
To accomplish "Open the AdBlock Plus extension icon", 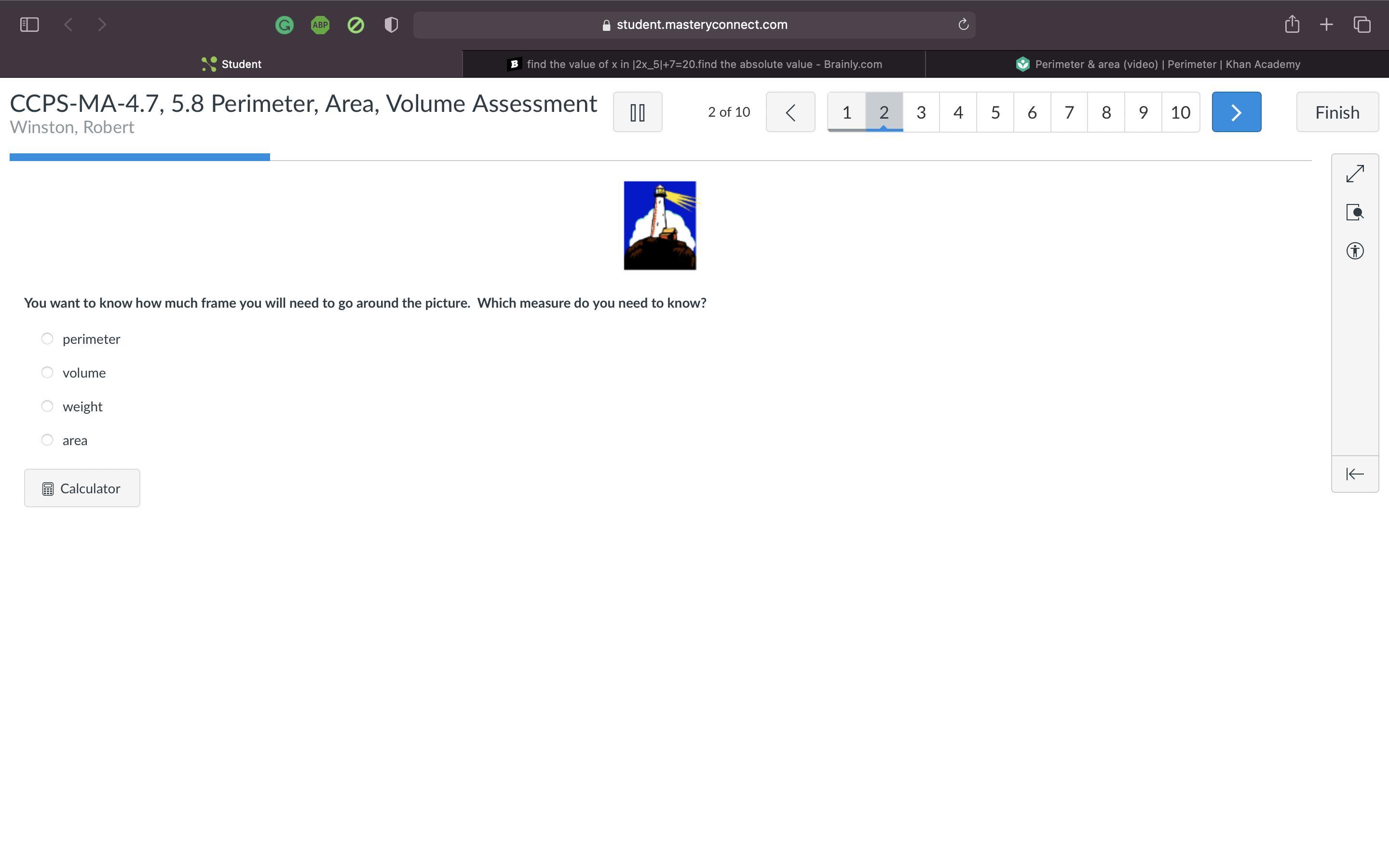I will [320, 25].
